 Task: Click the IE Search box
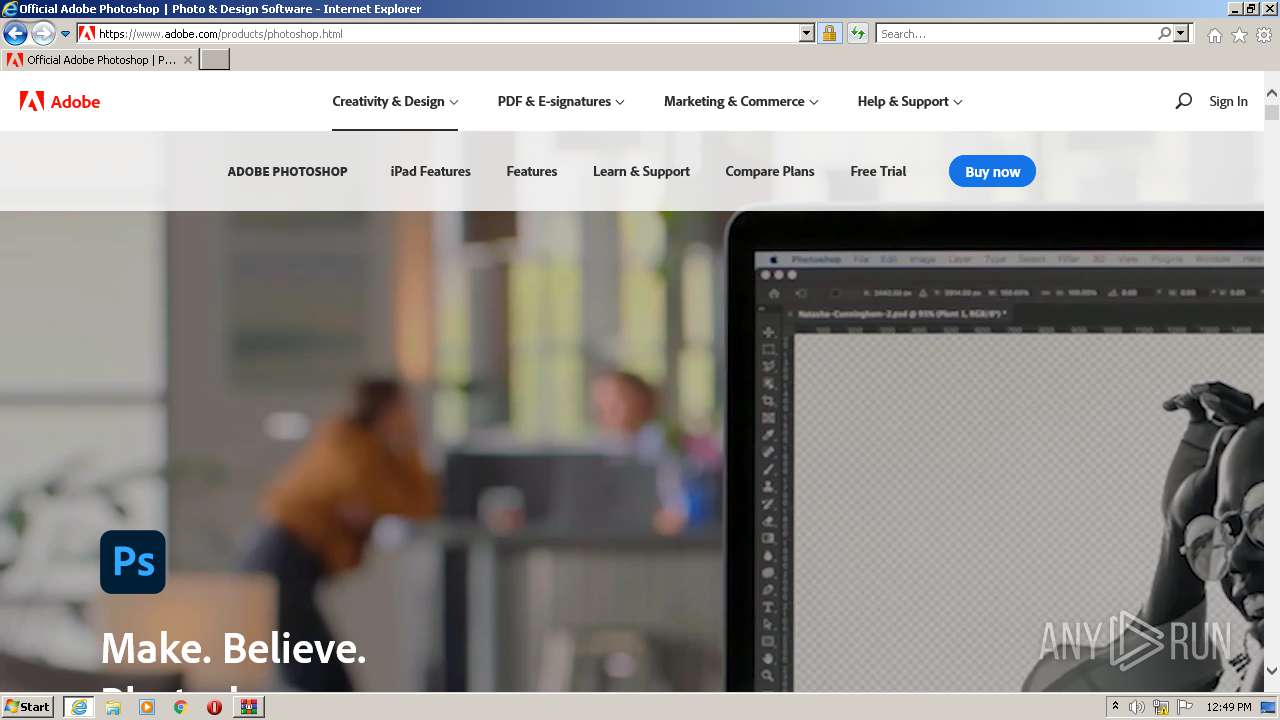point(1016,33)
